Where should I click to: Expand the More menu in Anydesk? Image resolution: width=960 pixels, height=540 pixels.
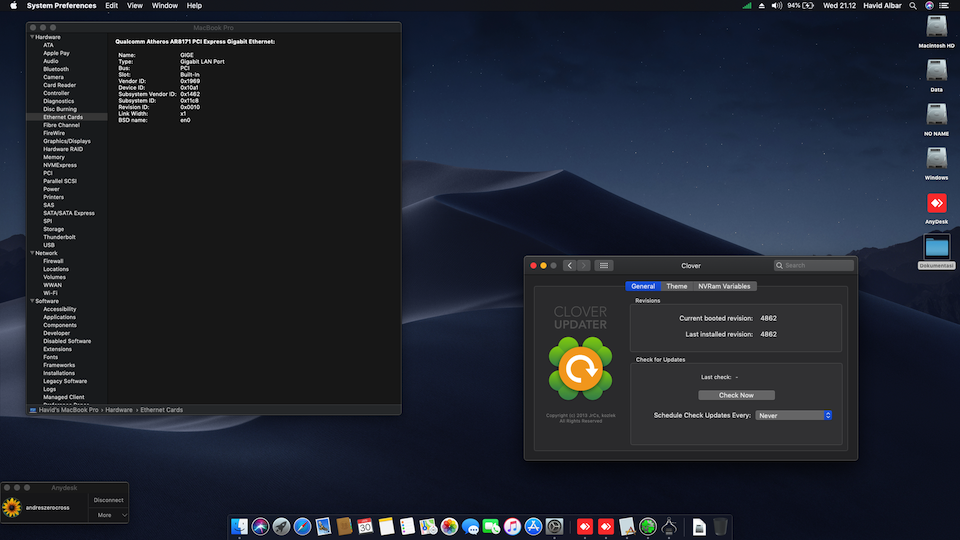(110, 515)
